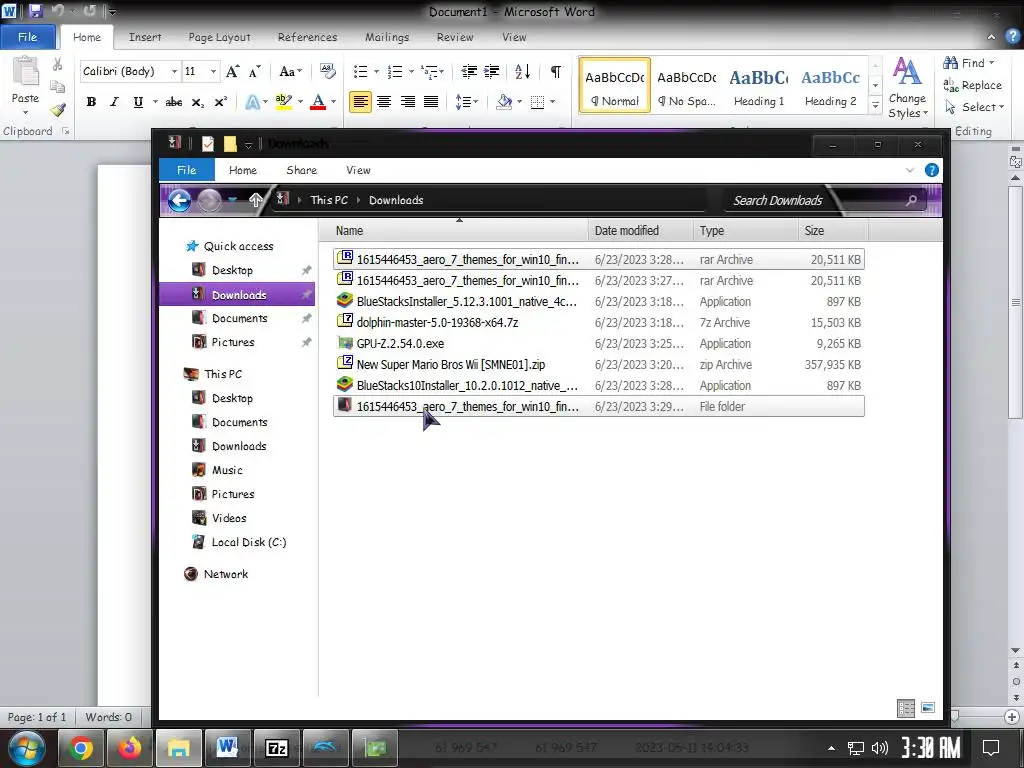Click Paste icon in Word ribbon
The height and width of the screenshot is (768, 1024).
pyautogui.click(x=25, y=71)
